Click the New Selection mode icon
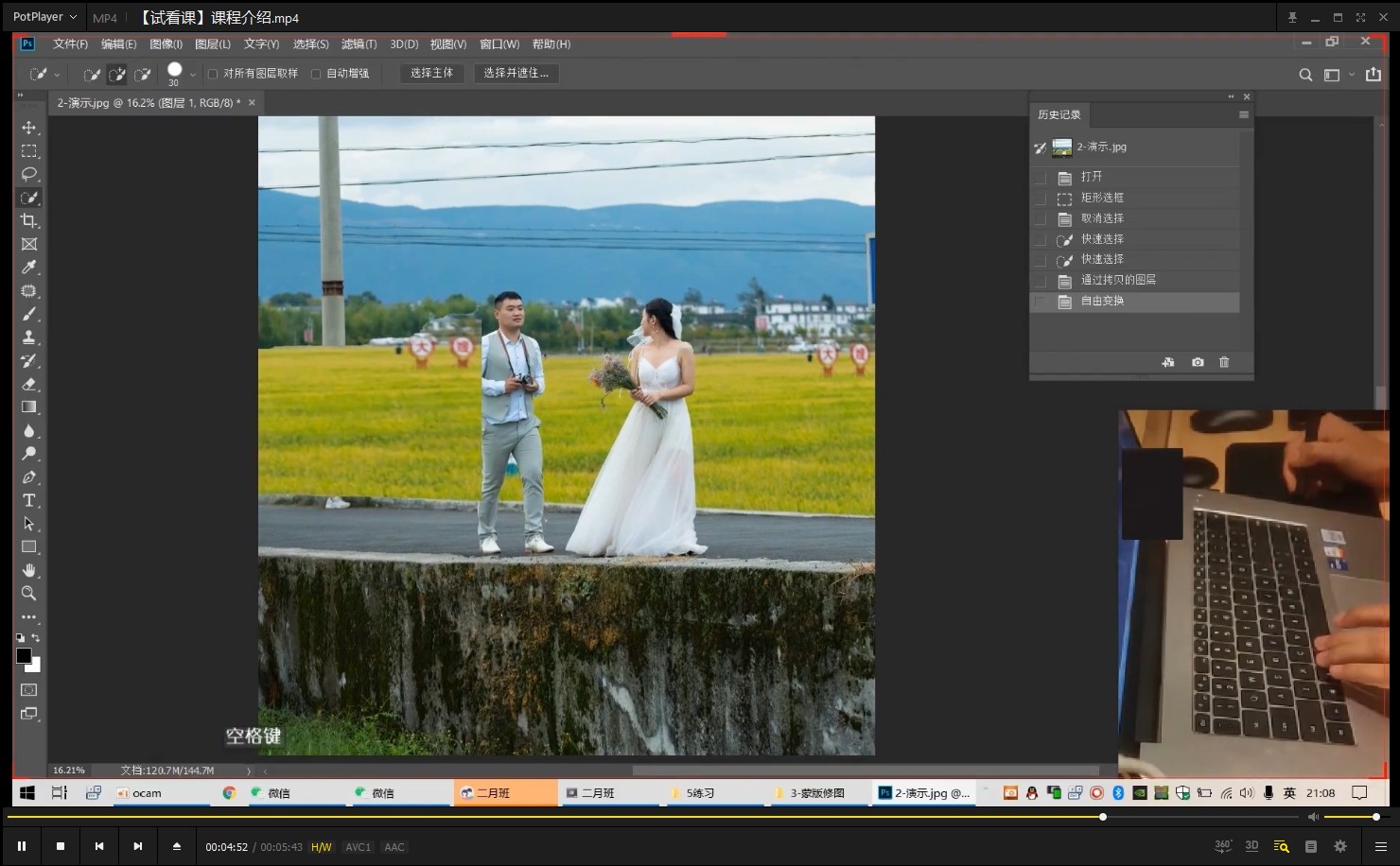Screen dimensions: 1400x866 [92, 74]
